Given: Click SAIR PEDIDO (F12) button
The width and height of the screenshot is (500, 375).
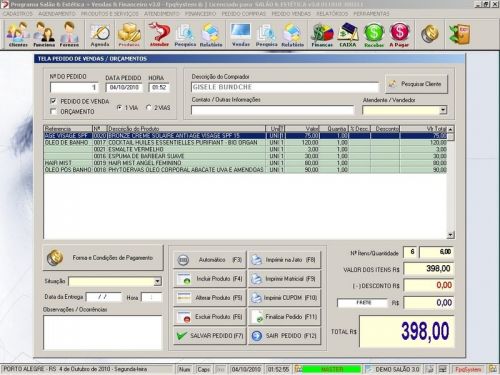Looking at the screenshot, I should click(x=284, y=336).
